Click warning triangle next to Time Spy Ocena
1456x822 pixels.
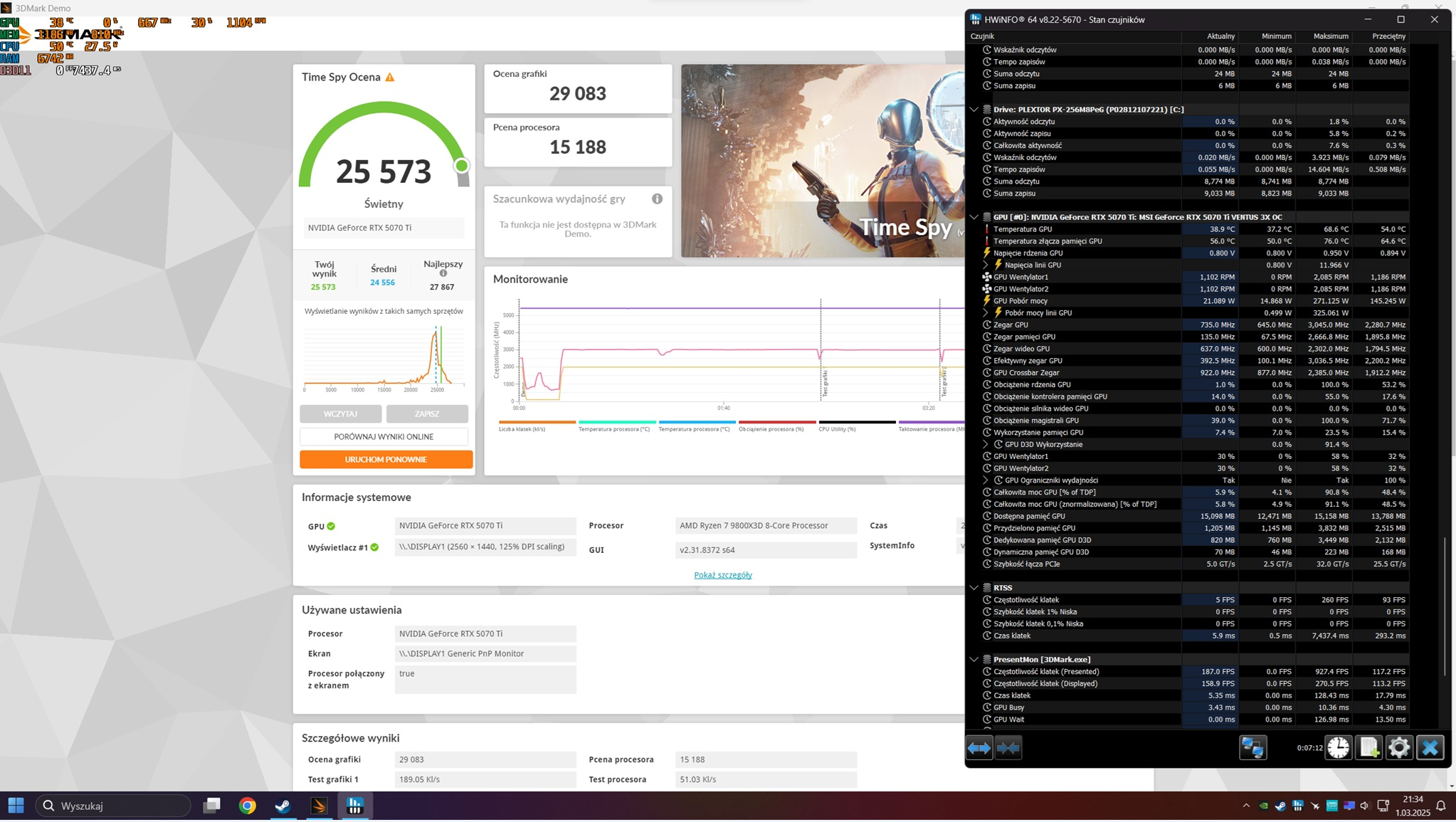[x=390, y=78]
